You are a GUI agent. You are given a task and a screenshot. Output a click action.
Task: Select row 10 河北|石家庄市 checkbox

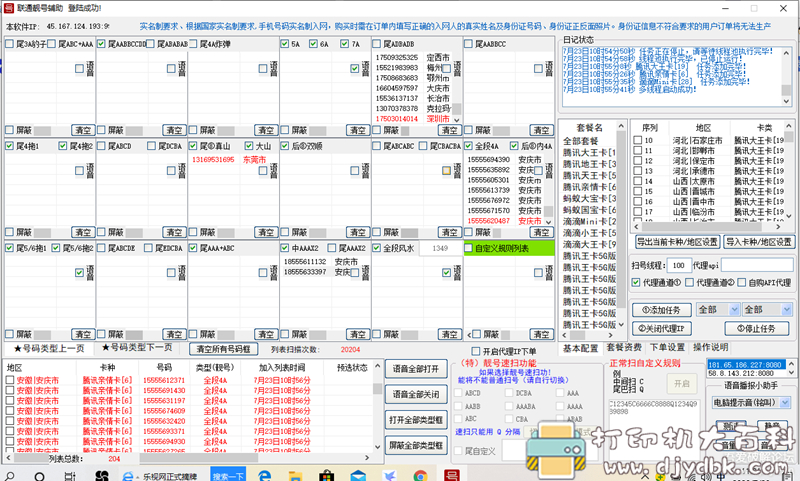tap(637, 140)
